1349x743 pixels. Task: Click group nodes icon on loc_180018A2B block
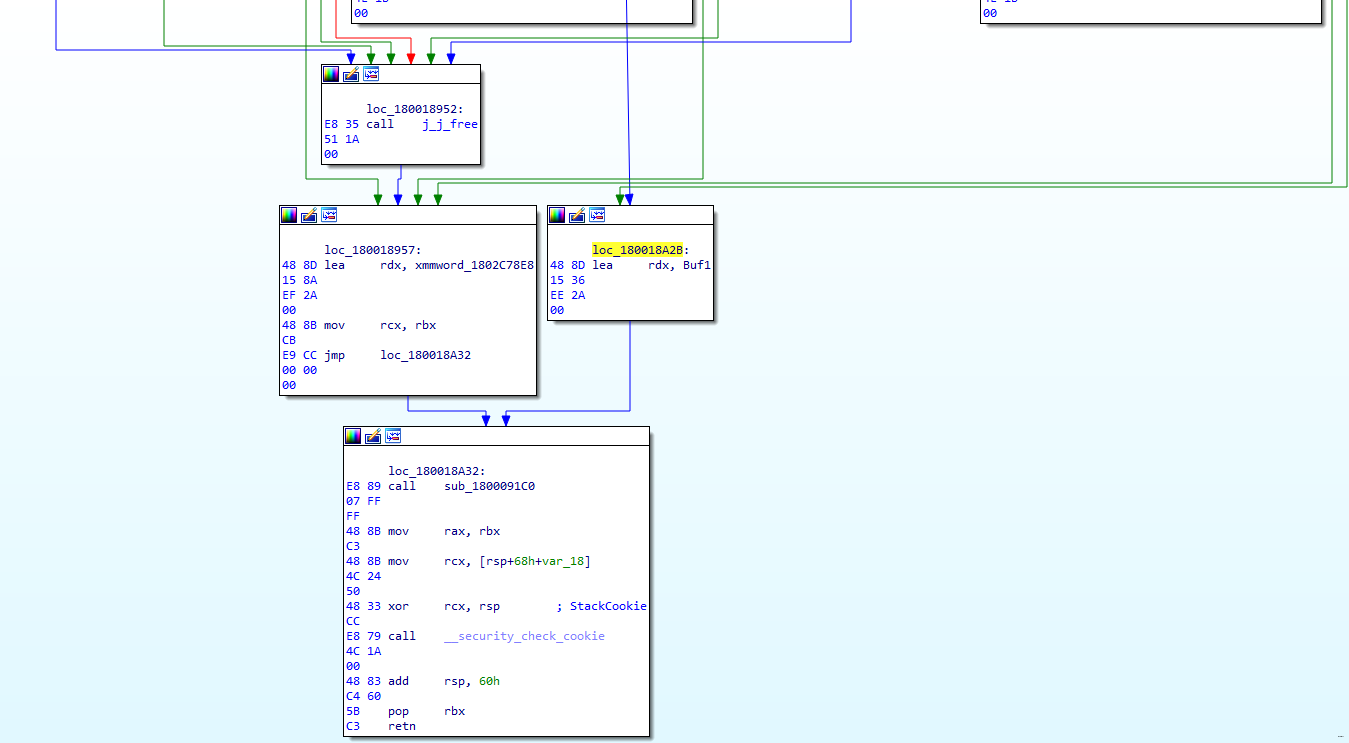click(x=597, y=215)
